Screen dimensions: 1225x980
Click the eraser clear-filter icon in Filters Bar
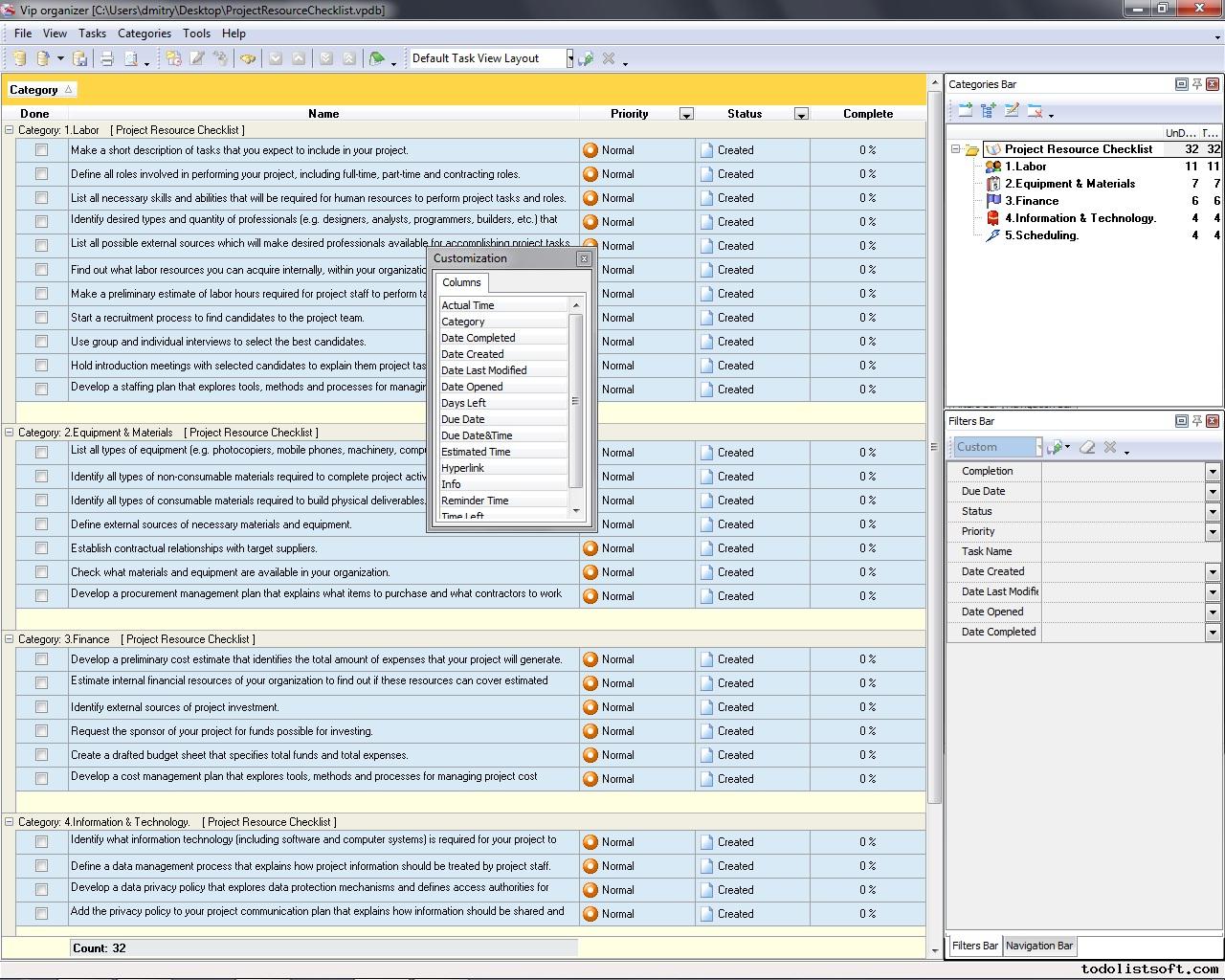(1087, 447)
